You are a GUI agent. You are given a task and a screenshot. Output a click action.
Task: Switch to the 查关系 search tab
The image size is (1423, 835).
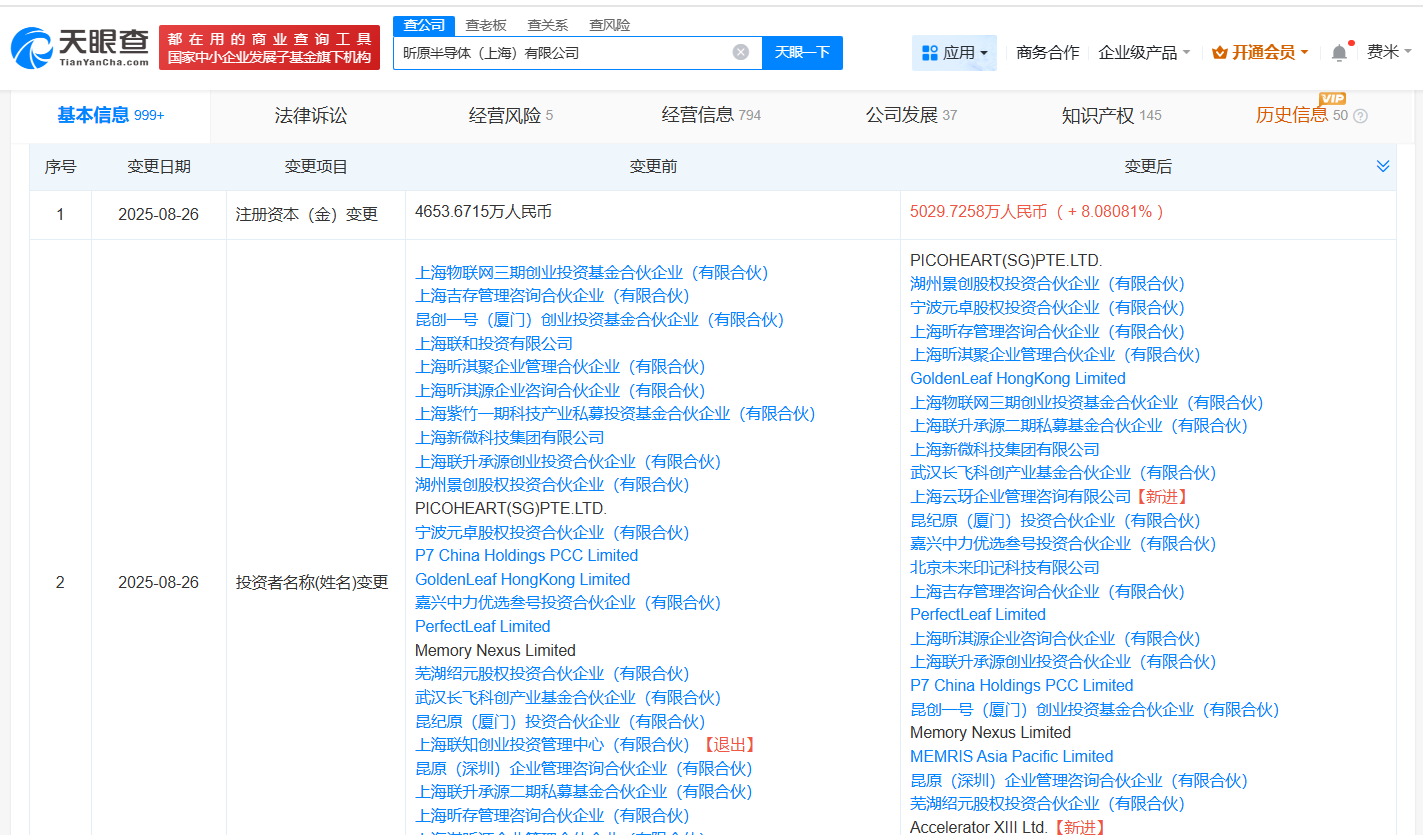tap(547, 25)
